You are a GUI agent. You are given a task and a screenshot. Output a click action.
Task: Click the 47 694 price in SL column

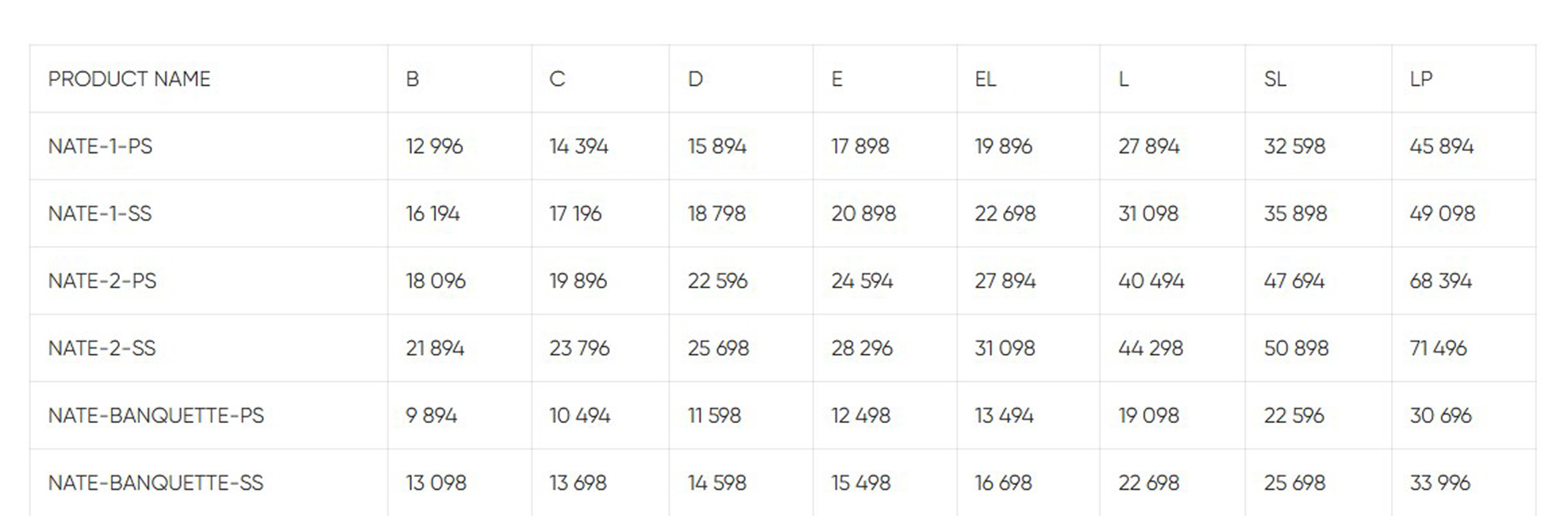point(1293,281)
